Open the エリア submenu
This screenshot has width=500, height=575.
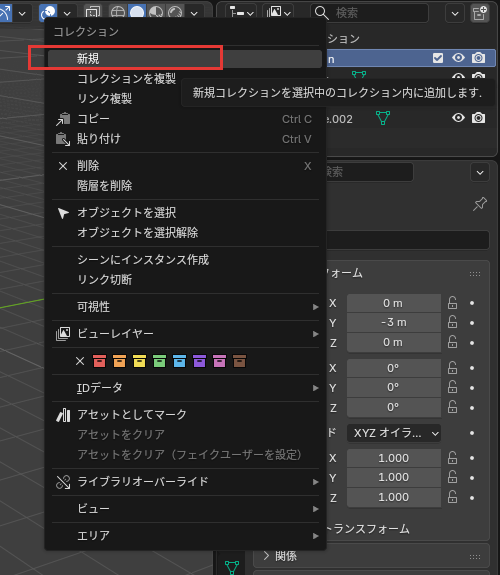coord(185,536)
